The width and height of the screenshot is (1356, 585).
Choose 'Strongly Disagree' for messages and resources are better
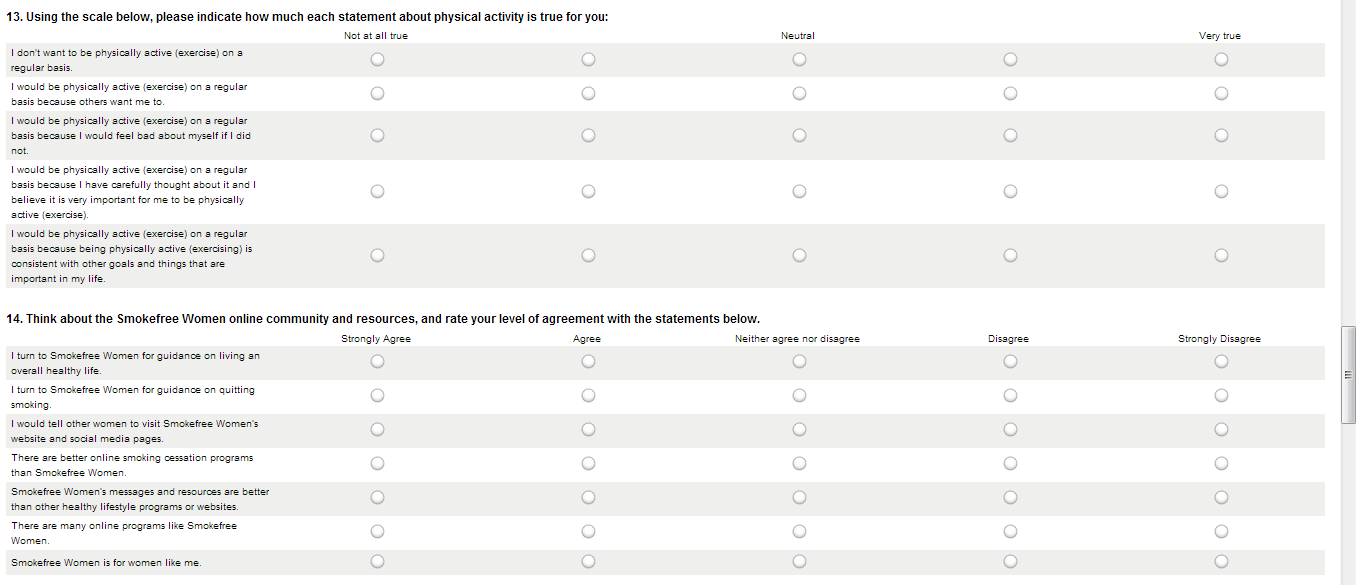1221,498
